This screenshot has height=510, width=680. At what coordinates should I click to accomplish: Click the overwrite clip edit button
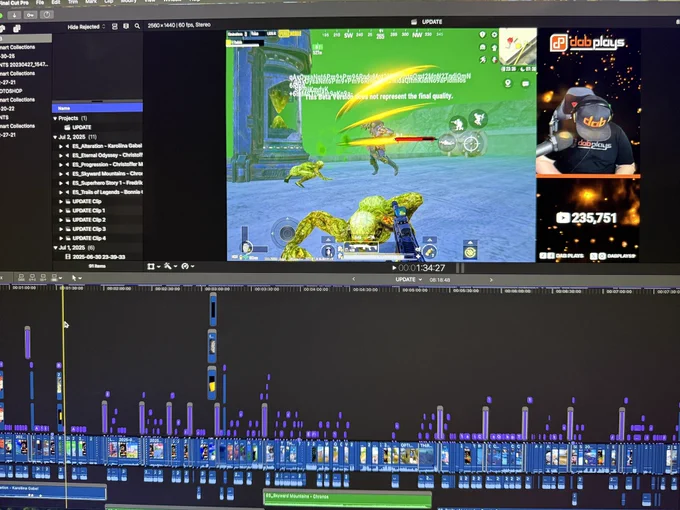55,278
